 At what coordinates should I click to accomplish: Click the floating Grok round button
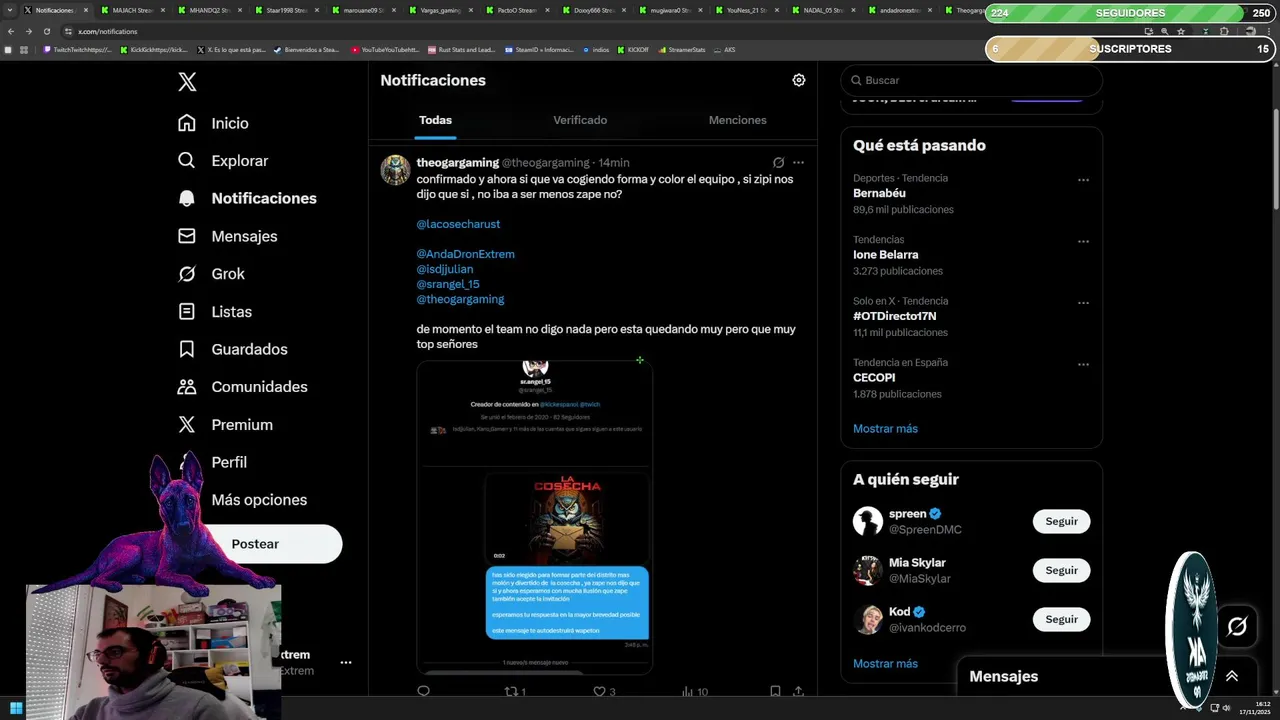click(1237, 627)
